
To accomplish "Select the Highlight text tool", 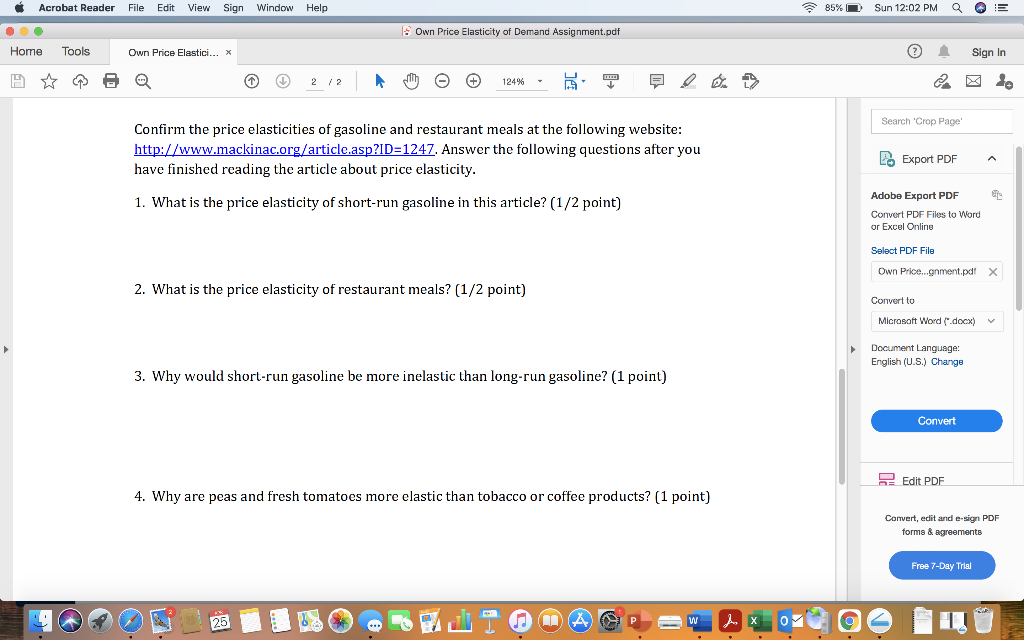I will (x=688, y=81).
